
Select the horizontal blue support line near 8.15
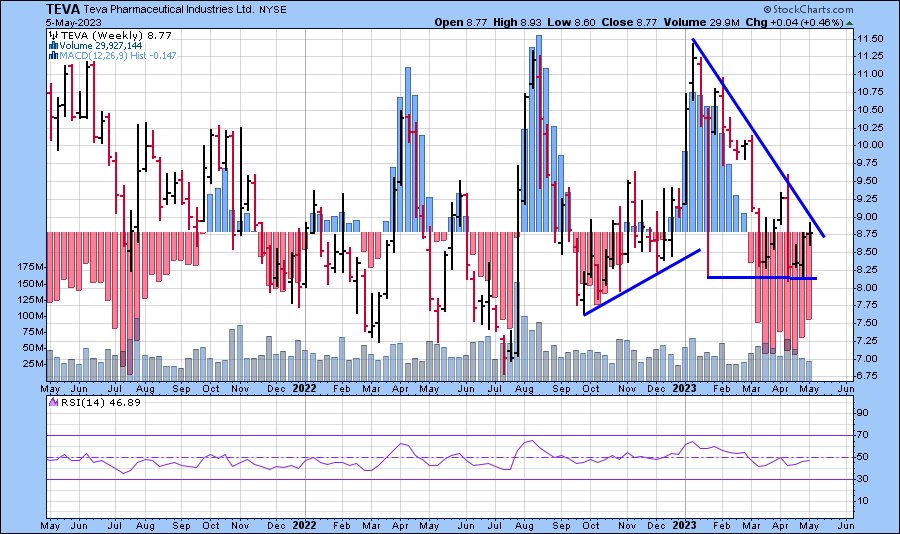[762, 277]
